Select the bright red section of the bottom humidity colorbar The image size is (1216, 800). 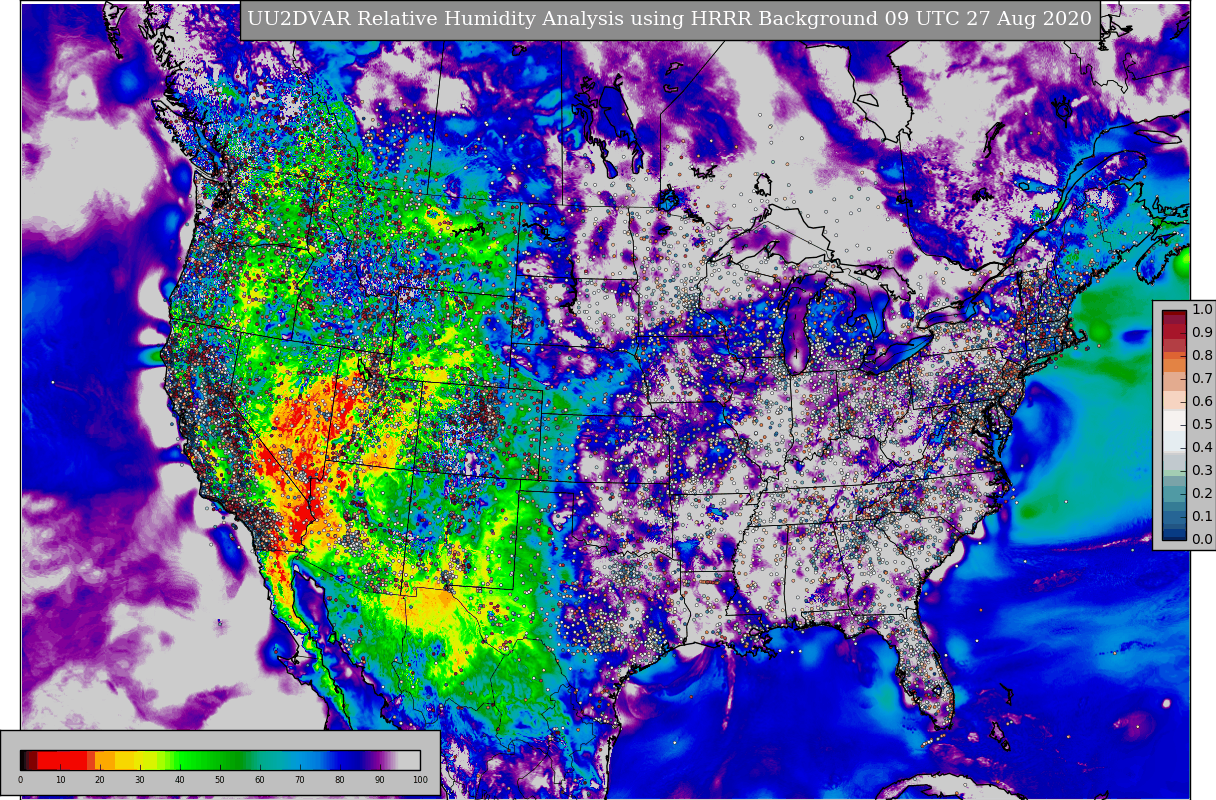(x=62, y=760)
